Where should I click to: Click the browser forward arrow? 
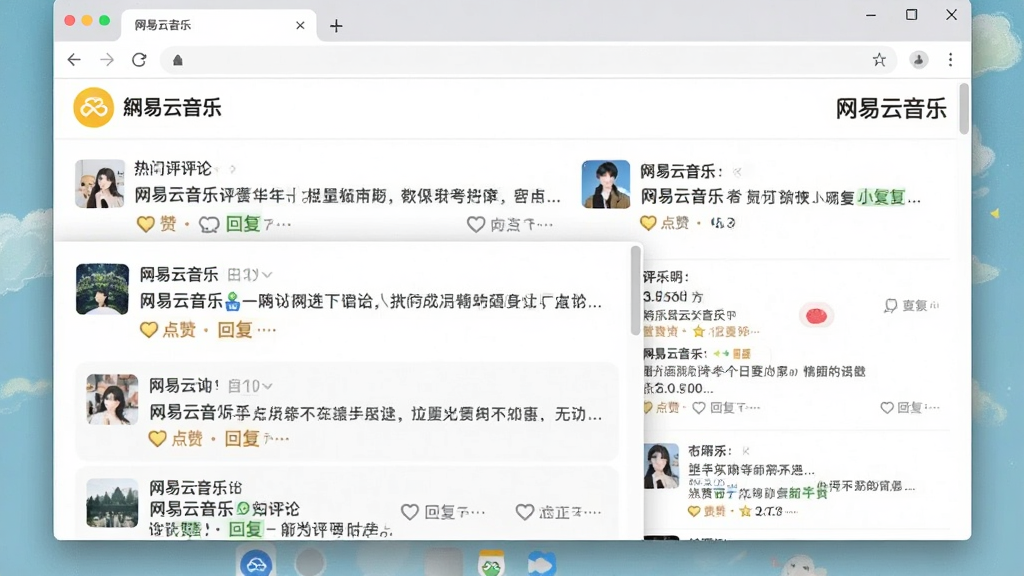click(106, 60)
